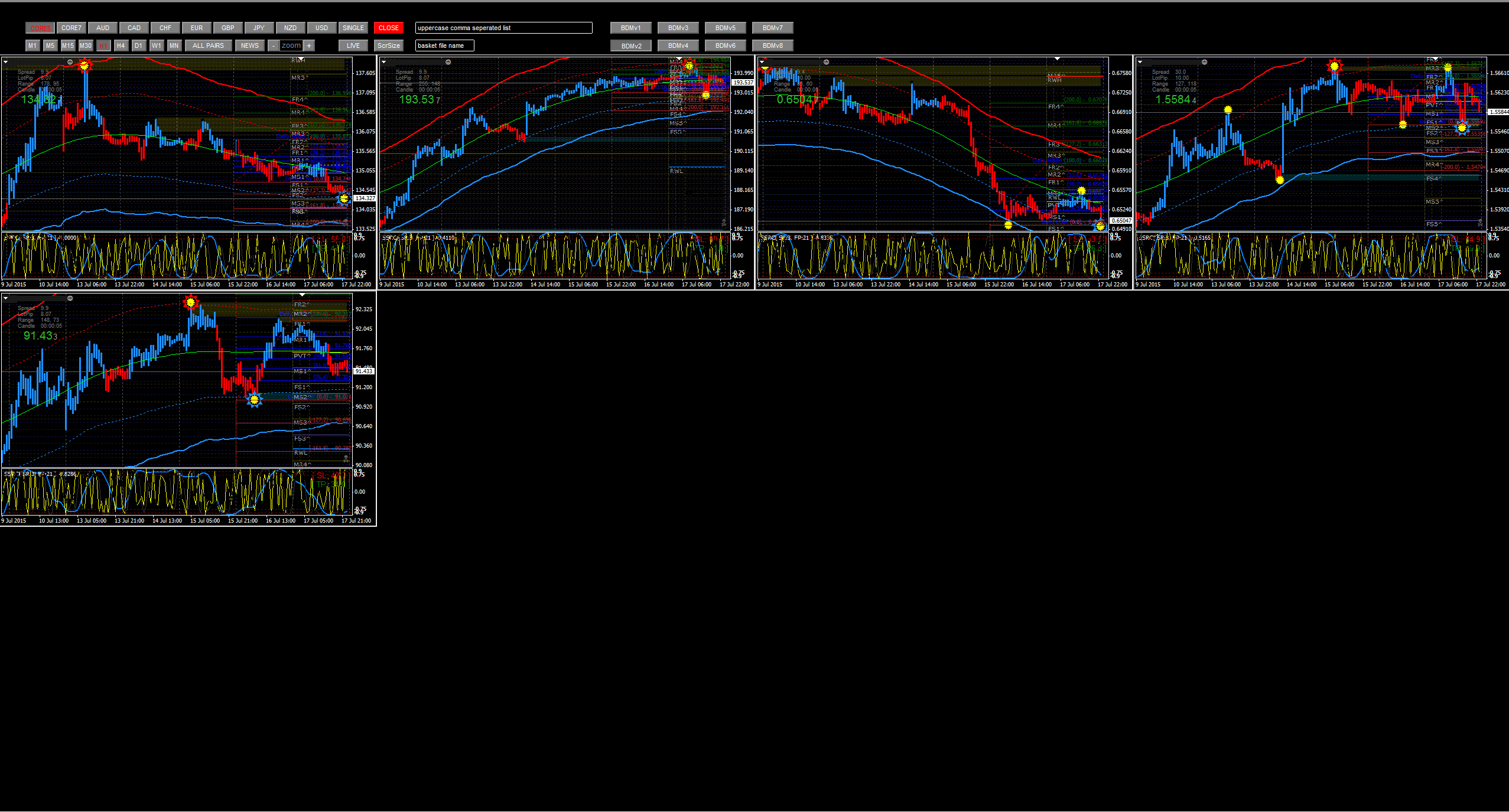Click the ScrSize button

389,45
